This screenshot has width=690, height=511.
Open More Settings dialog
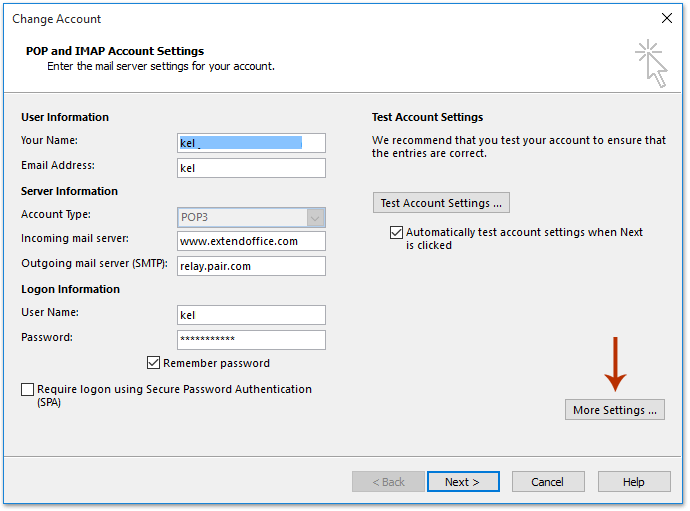[x=615, y=410]
